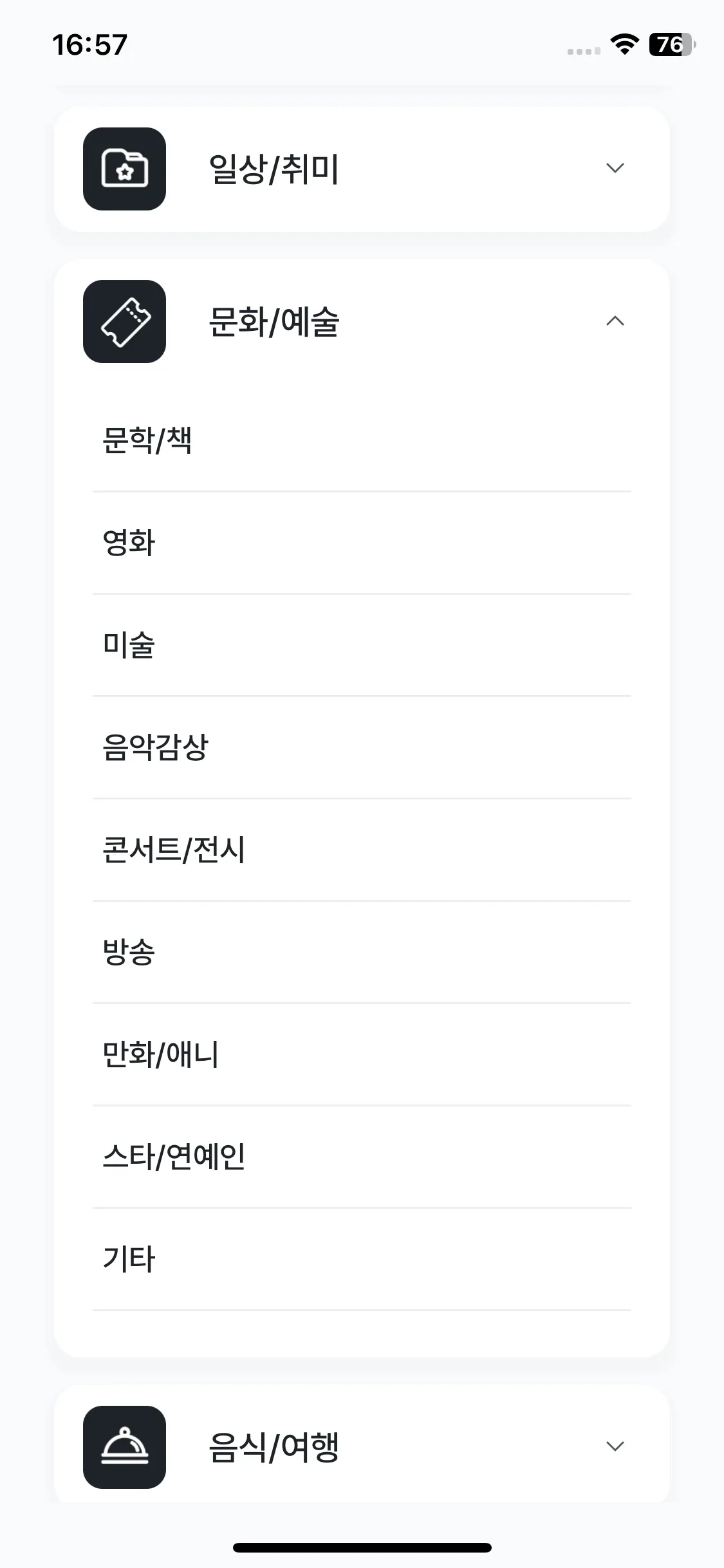The height and width of the screenshot is (1568, 724).
Task: Tap the ticket icon for 문화/예술
Action: (124, 321)
